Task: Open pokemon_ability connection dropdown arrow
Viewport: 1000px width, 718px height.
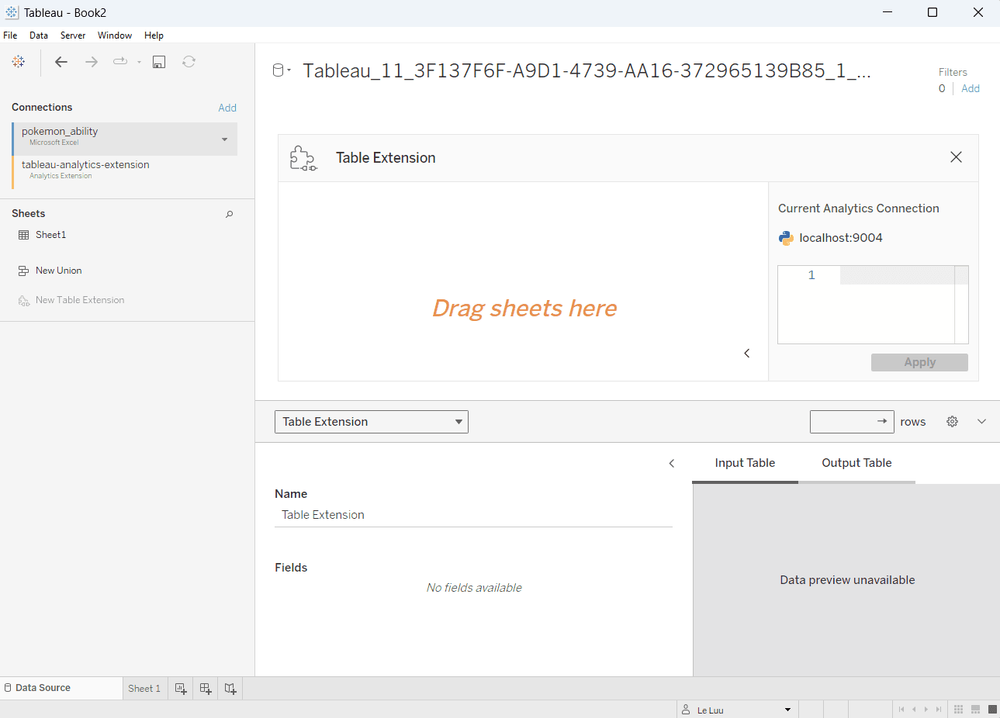Action: (224, 139)
